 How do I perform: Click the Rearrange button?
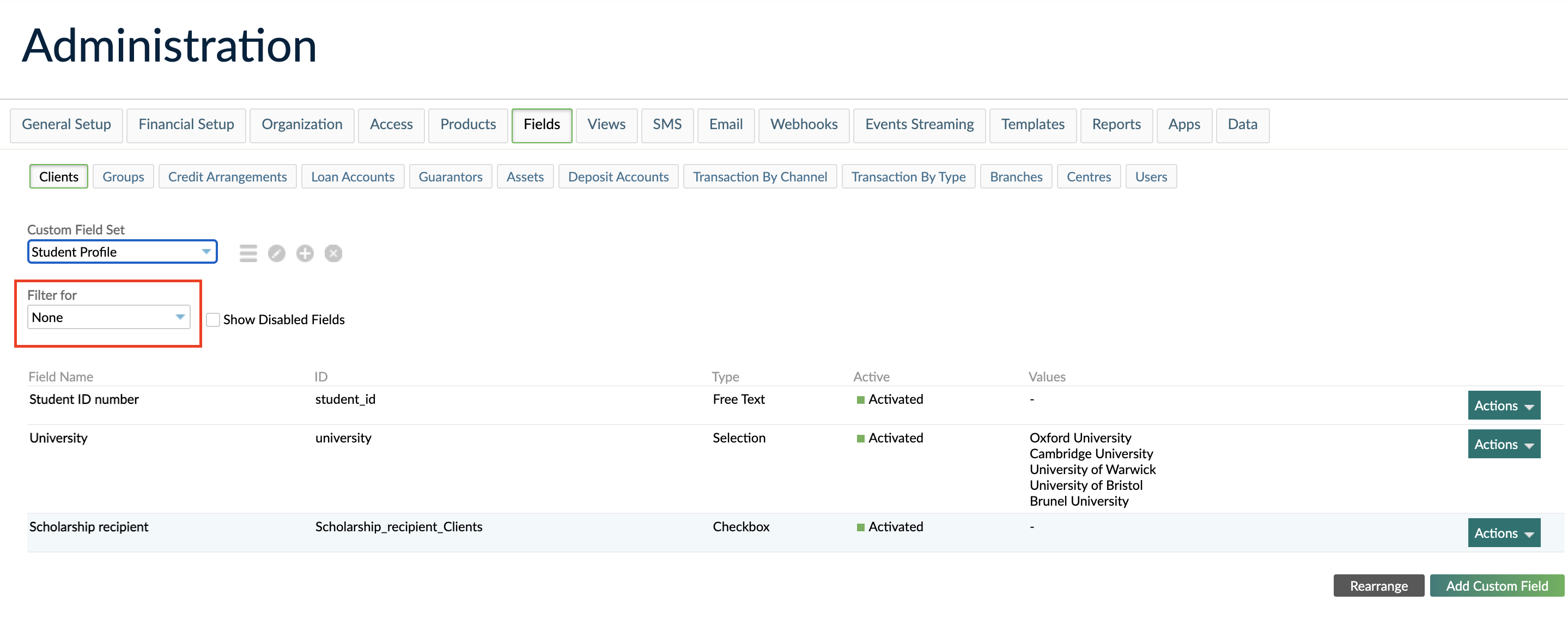click(x=1378, y=585)
